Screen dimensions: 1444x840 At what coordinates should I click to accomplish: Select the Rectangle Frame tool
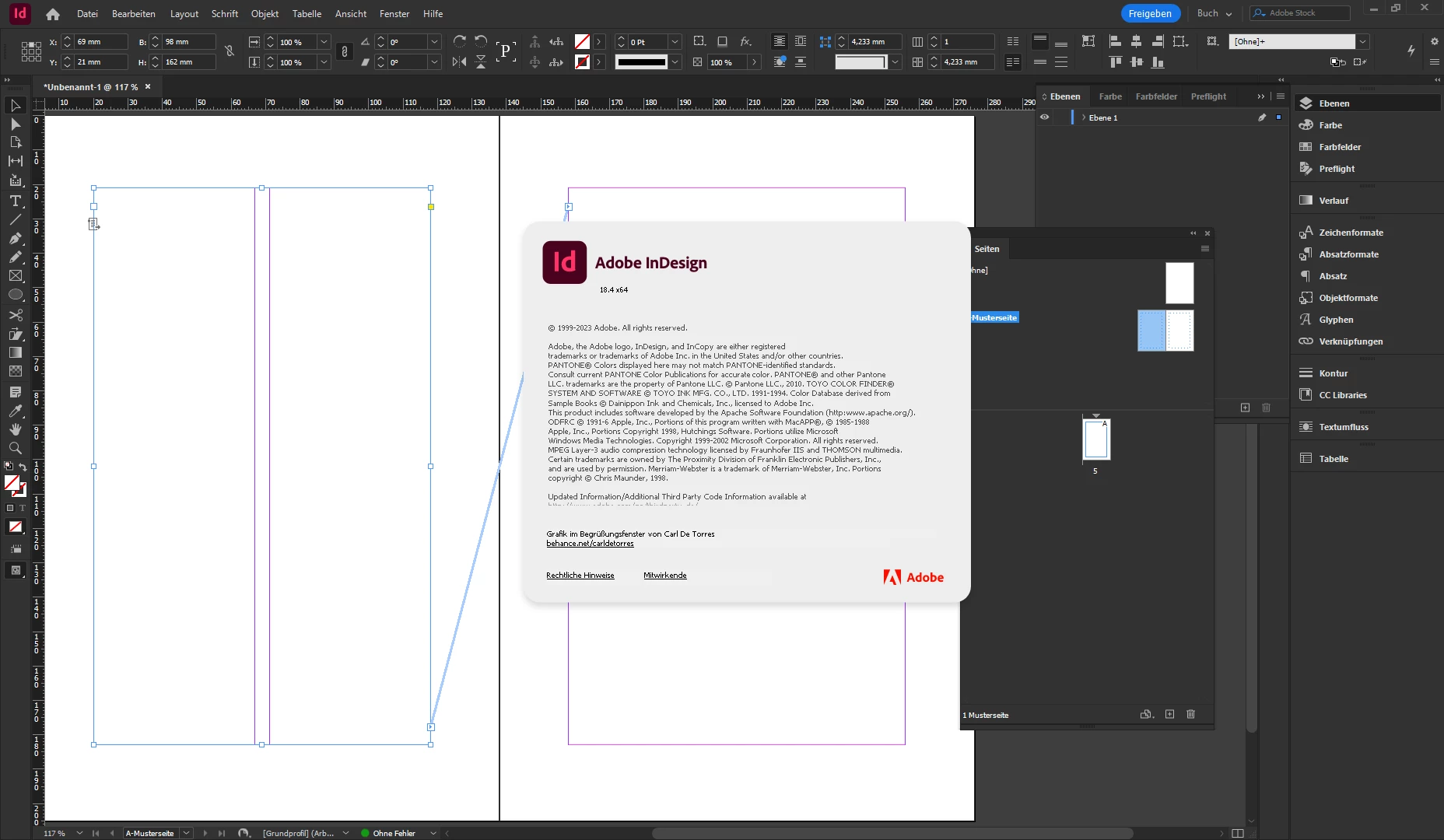coord(16,276)
